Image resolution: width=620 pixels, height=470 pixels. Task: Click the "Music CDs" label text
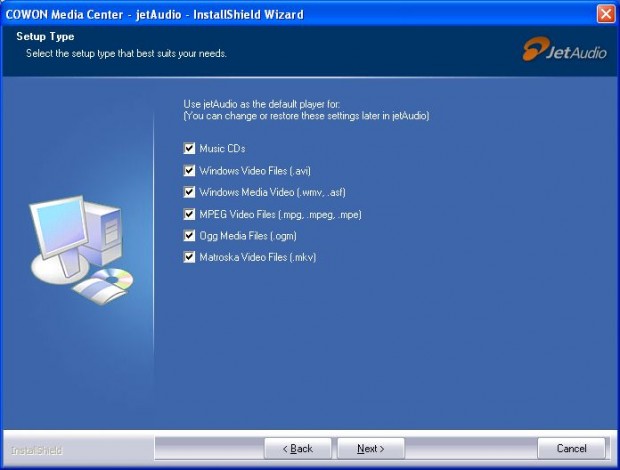pos(222,149)
